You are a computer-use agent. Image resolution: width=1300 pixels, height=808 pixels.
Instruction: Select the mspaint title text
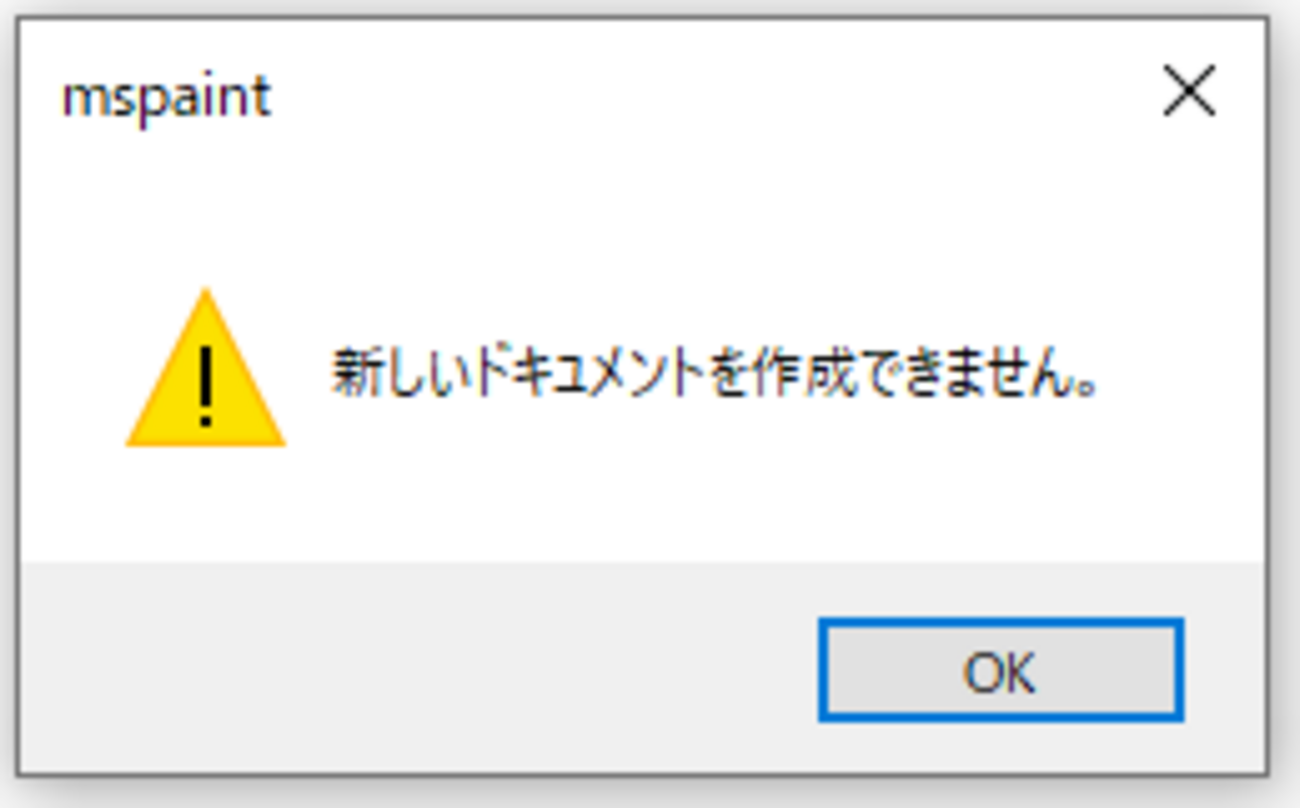point(166,97)
